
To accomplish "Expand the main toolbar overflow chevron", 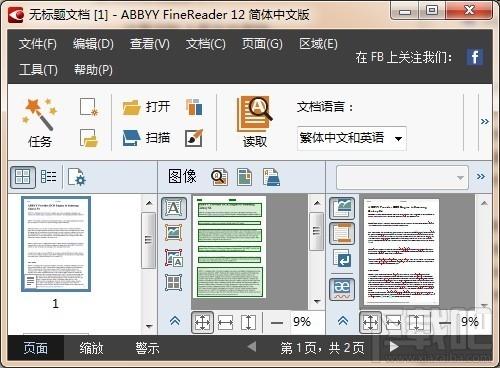I will (485, 121).
